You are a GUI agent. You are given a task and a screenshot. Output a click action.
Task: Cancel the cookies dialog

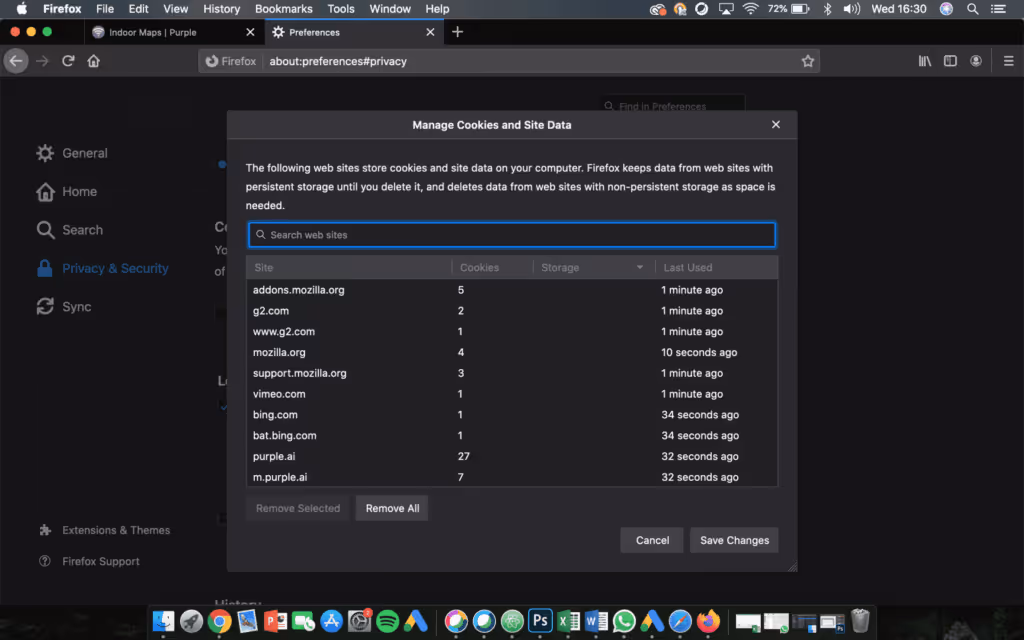pos(652,540)
